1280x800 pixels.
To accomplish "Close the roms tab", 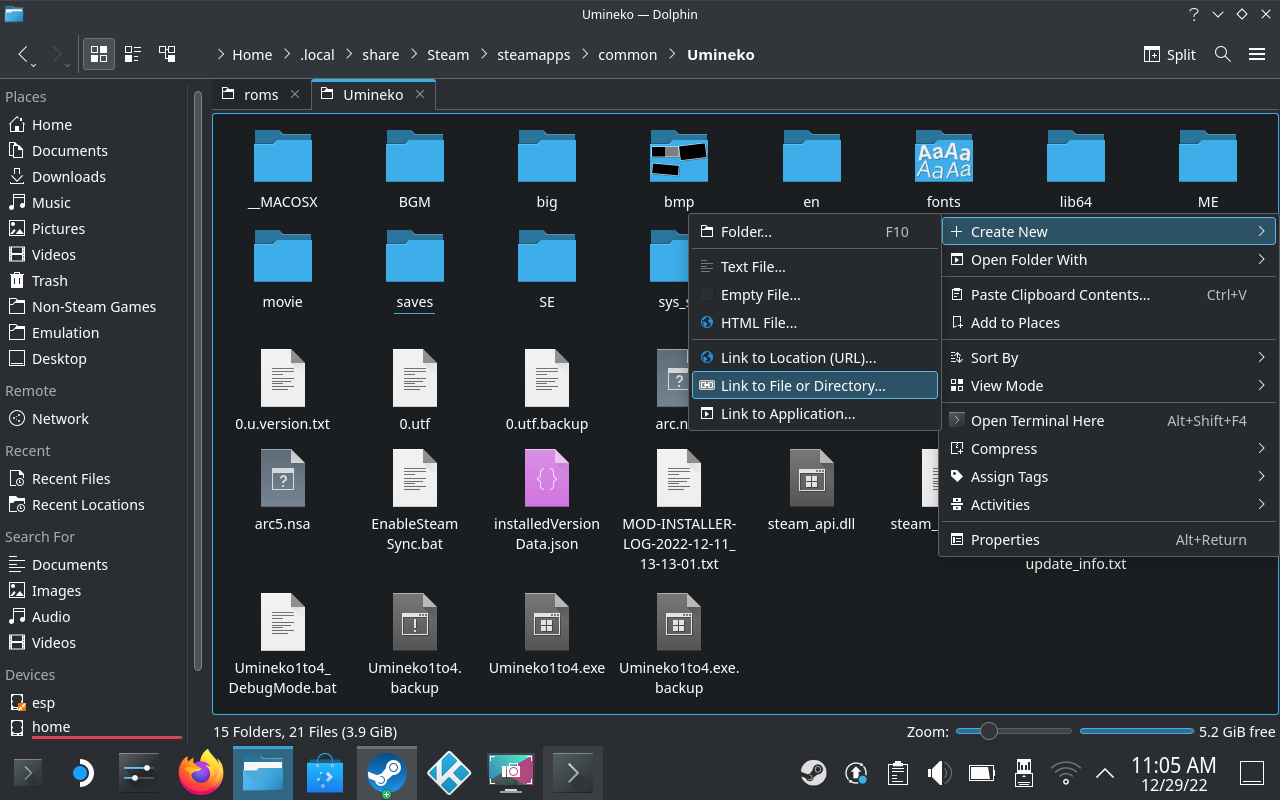I will click(295, 94).
